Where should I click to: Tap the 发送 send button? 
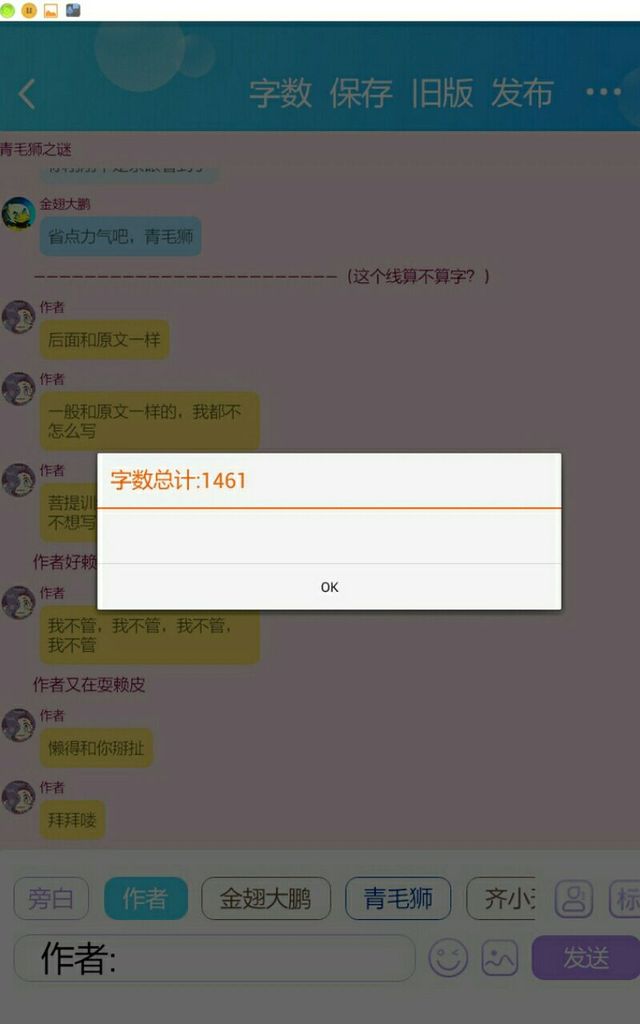[586, 958]
